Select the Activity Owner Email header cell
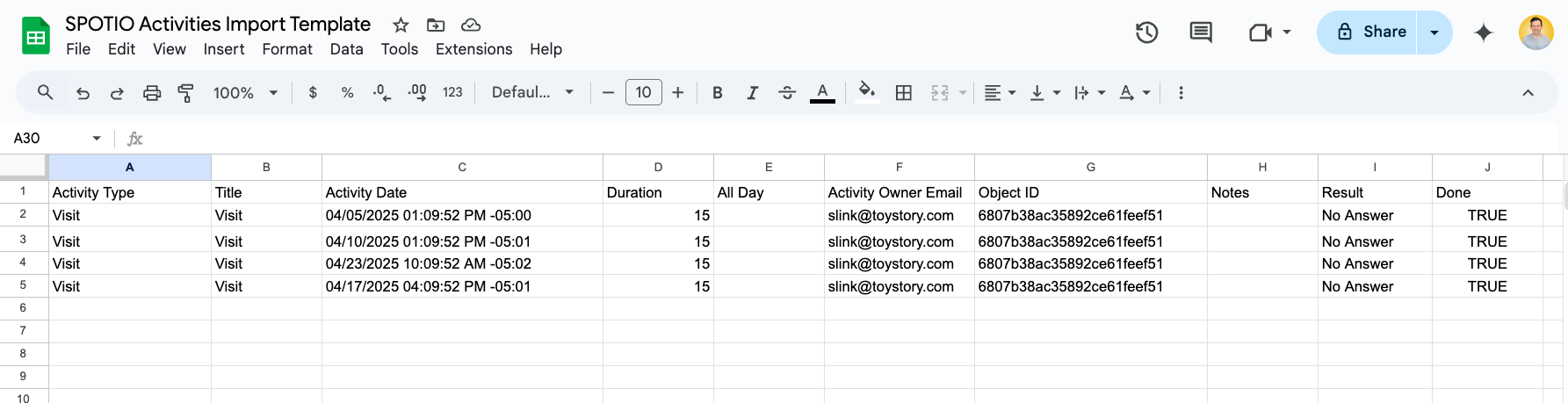The image size is (1568, 403). 900,192
